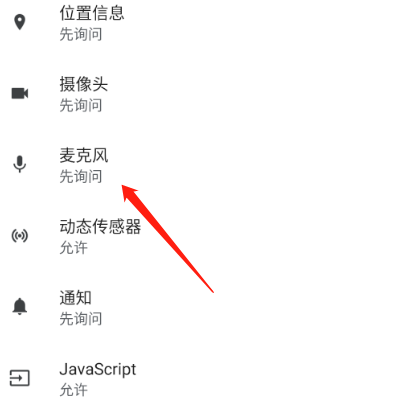Click the JavaScript arrow icon
408x400 pixels.
click(x=20, y=378)
